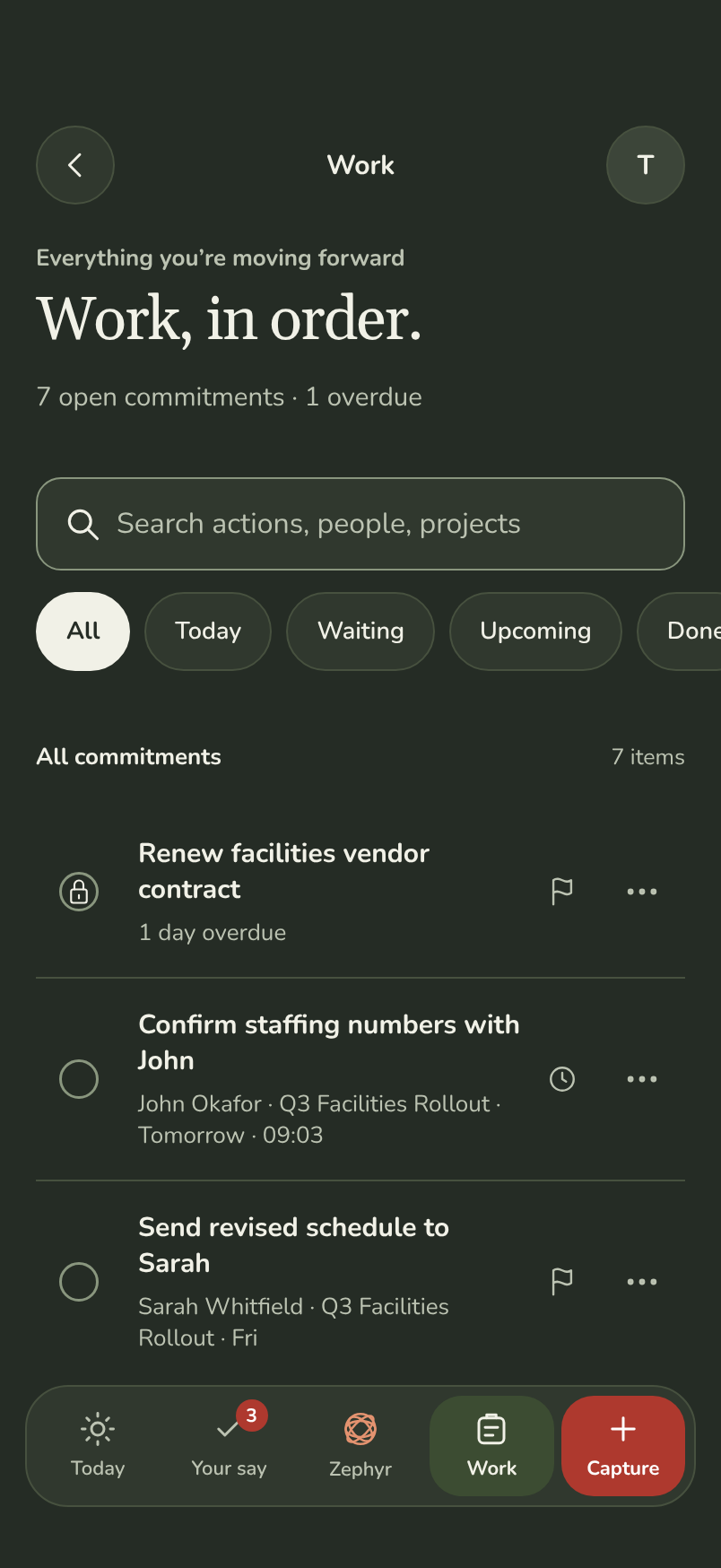Viewport: 721px width, 1568px height.
Task: Click the 1 day overdue label
Action: (213, 933)
